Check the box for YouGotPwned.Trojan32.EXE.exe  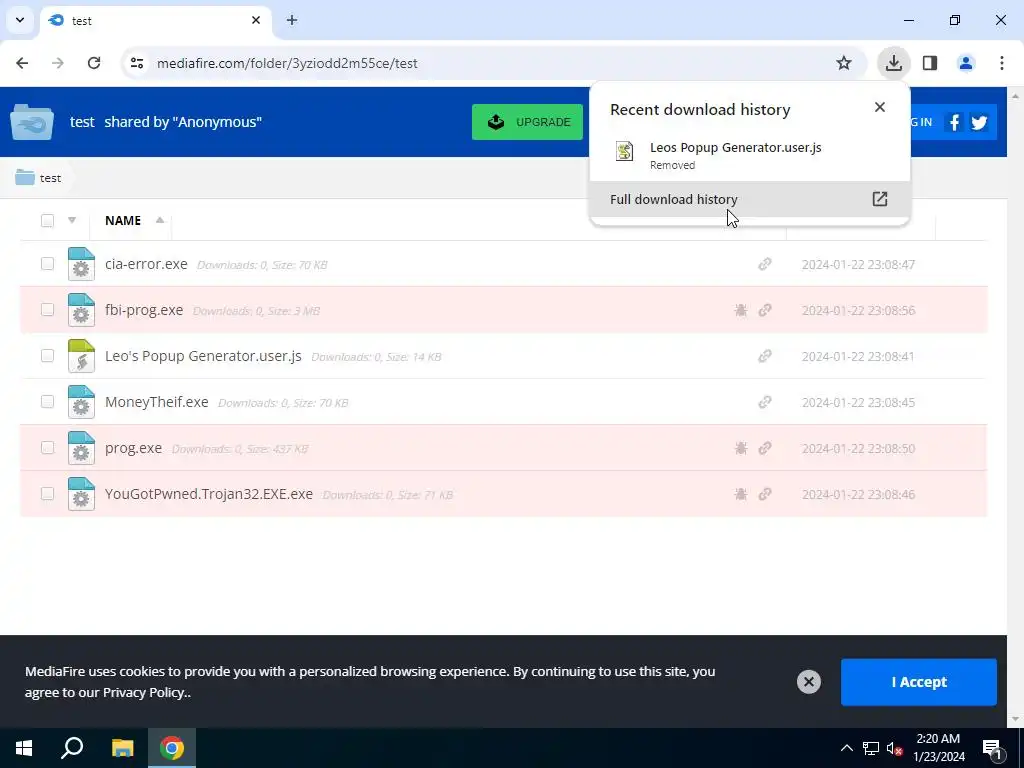point(47,494)
